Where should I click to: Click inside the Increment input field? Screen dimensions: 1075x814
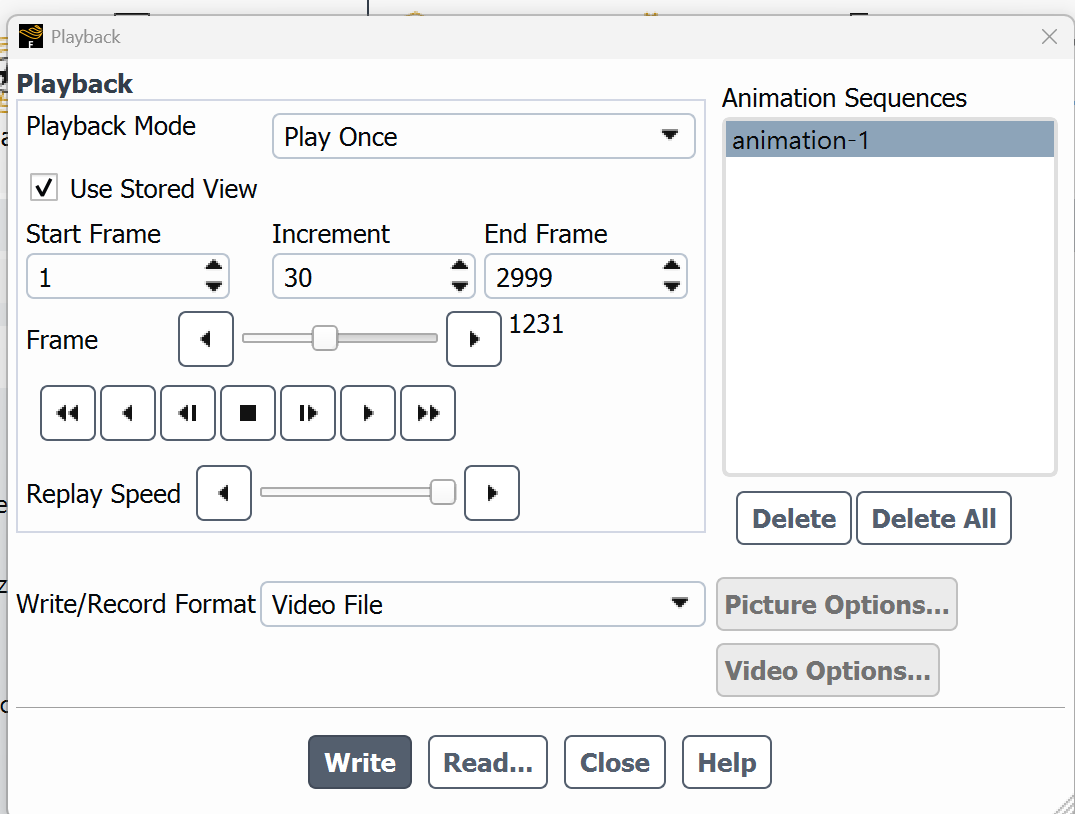point(360,277)
